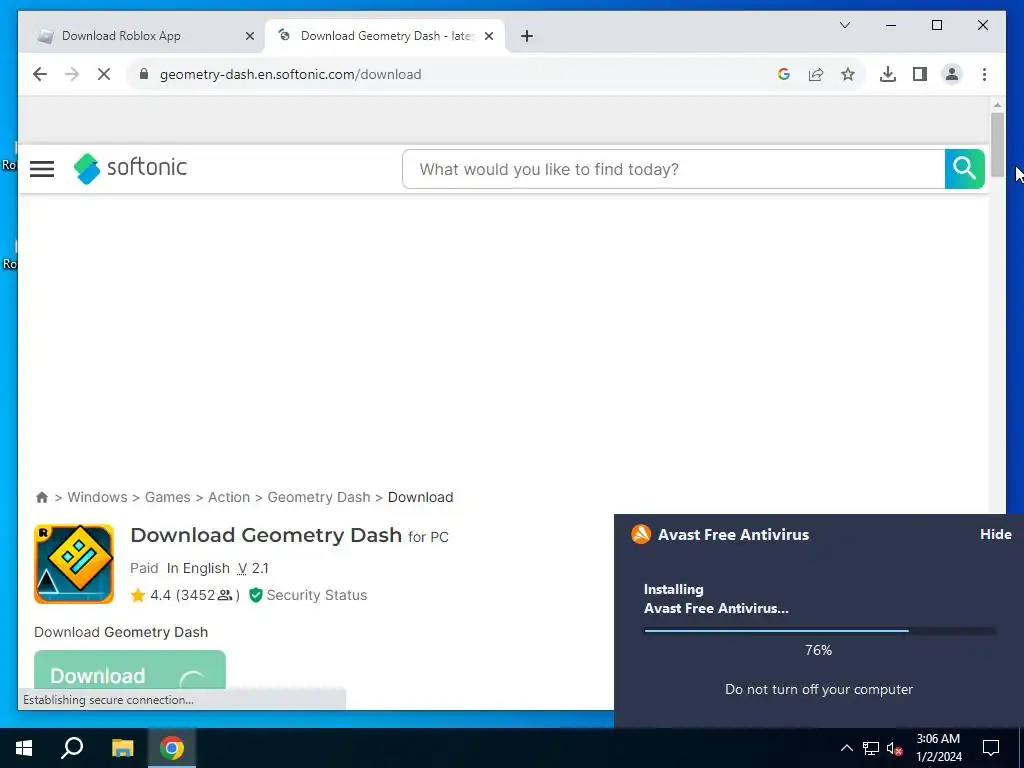Click the Geometry Dash app icon
Image resolution: width=1024 pixels, height=768 pixels.
tap(74, 564)
